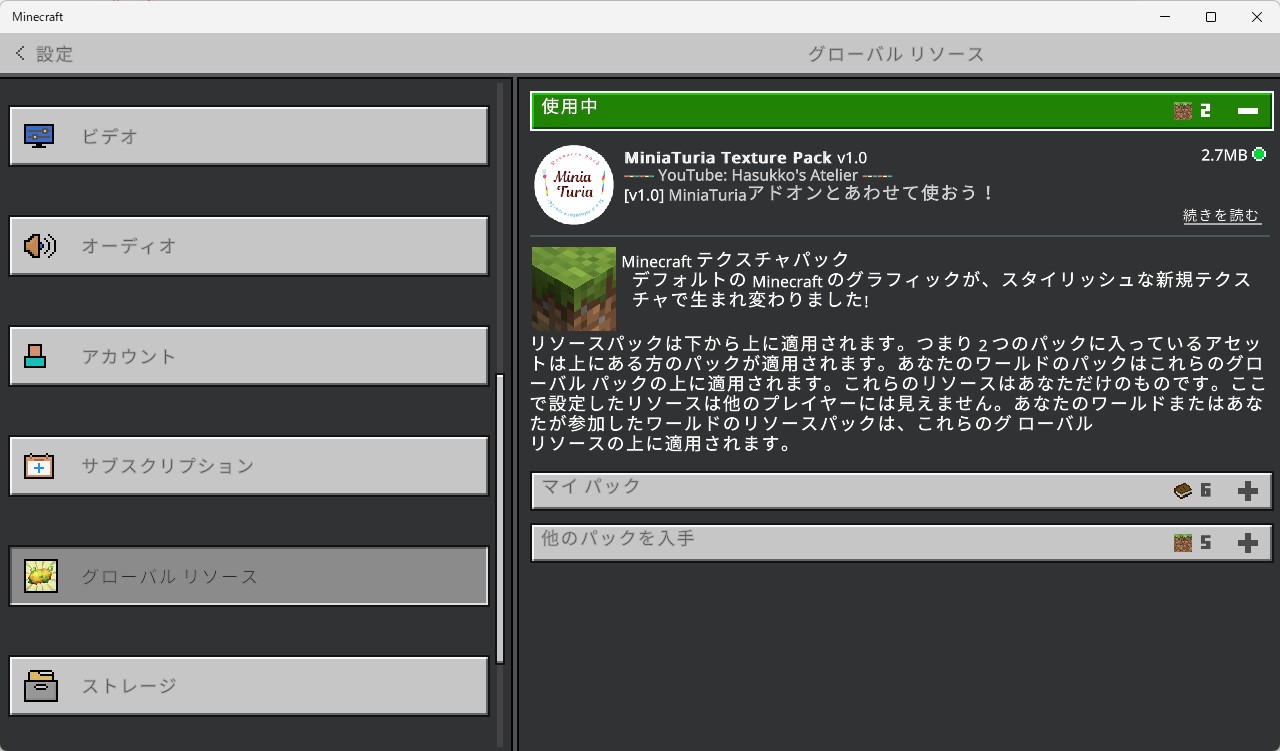The width and height of the screenshot is (1280, 751).
Task: Go back using the 設定 back arrow
Action: pyautogui.click(x=21, y=53)
